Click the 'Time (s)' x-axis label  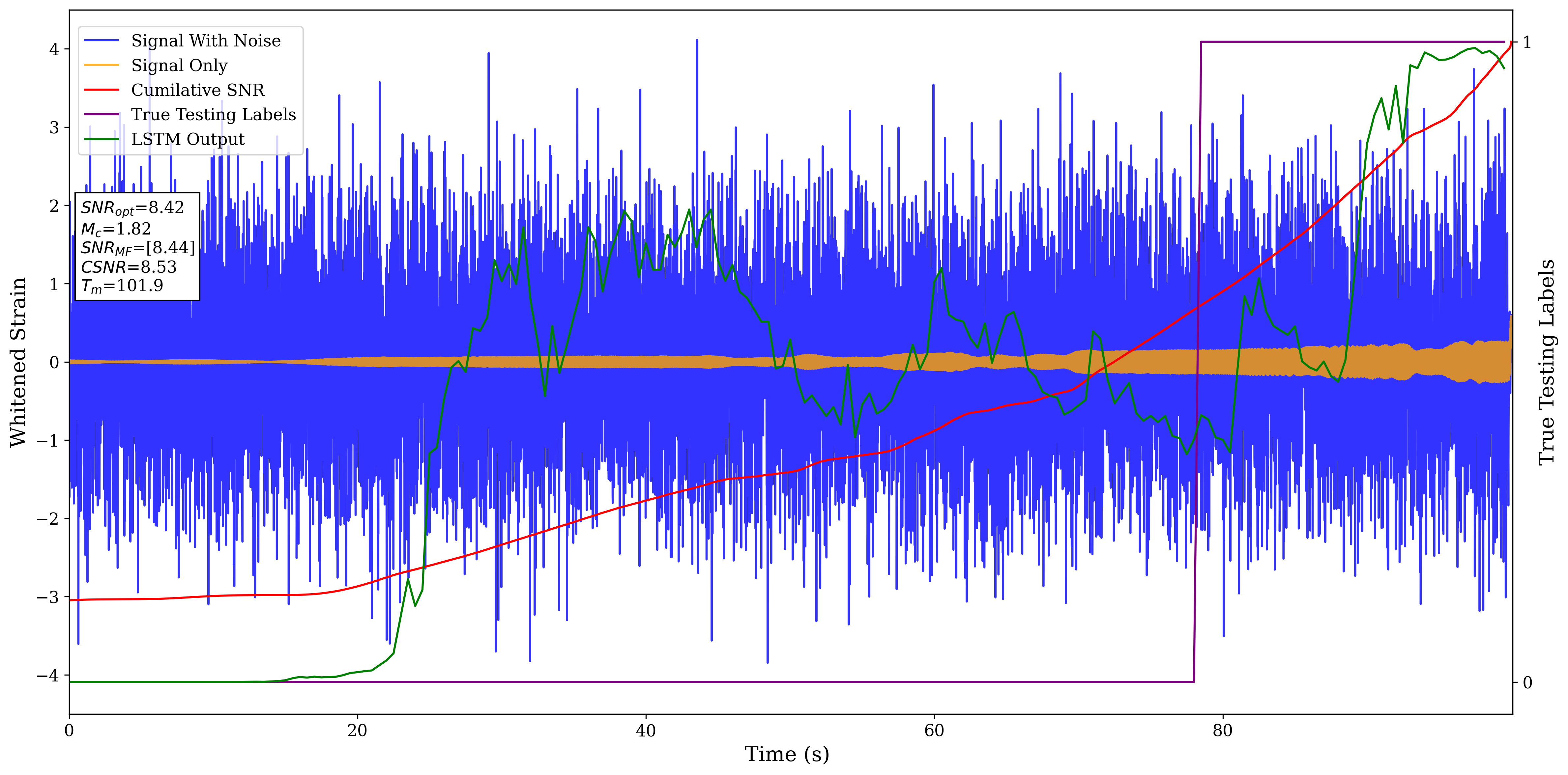tap(786, 754)
